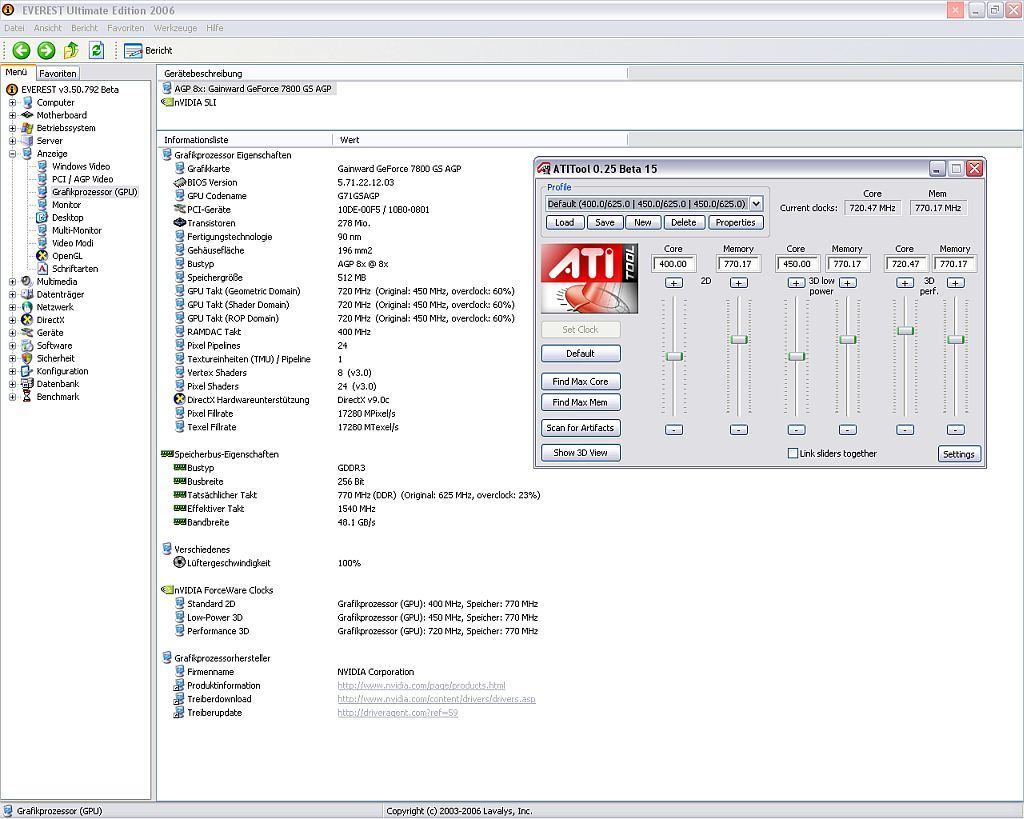Image resolution: width=1024 pixels, height=819 pixels.
Task: Open the Werkzeuge menu
Action: 174,28
